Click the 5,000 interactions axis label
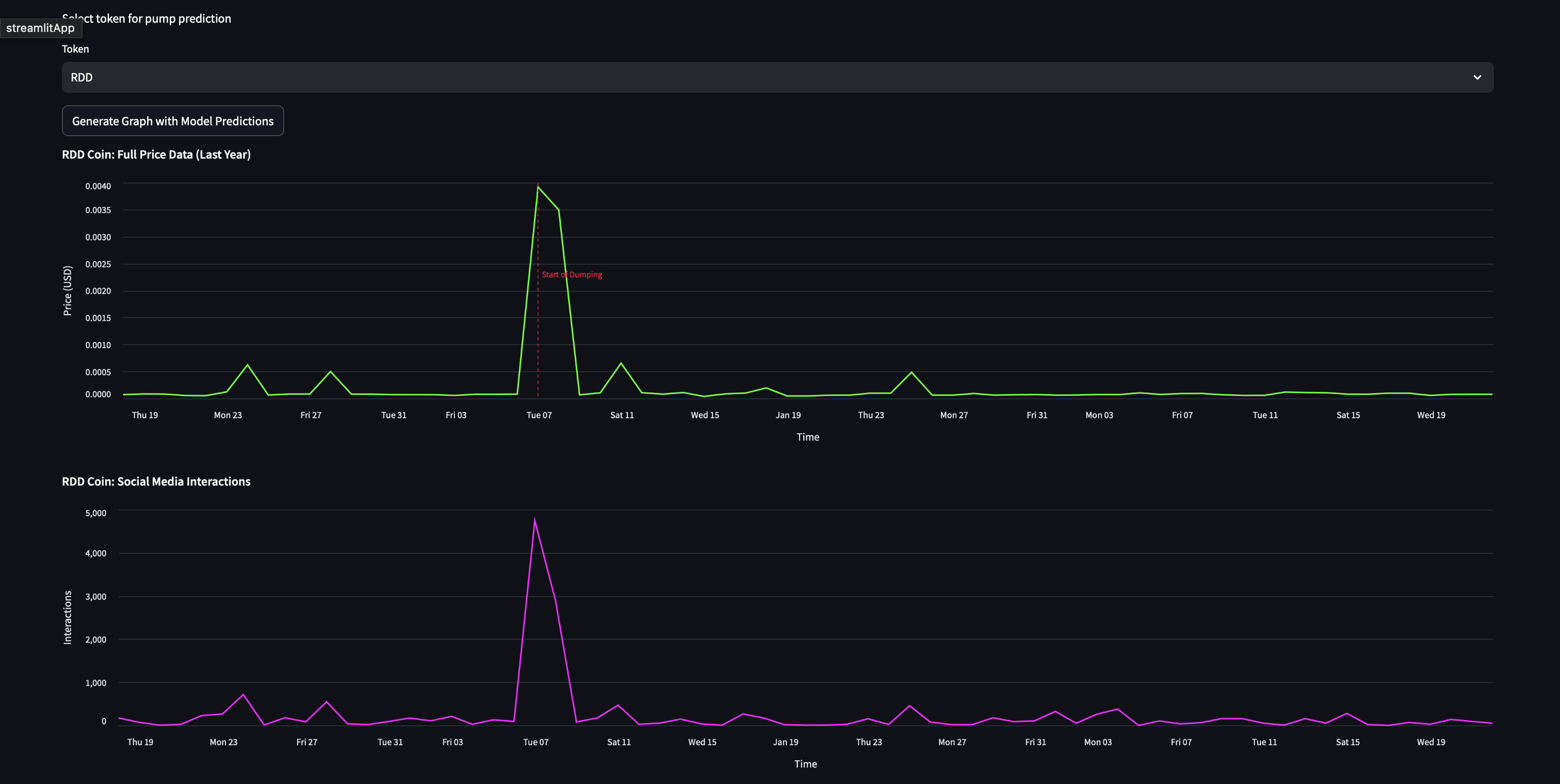The image size is (1560, 784). click(x=95, y=513)
